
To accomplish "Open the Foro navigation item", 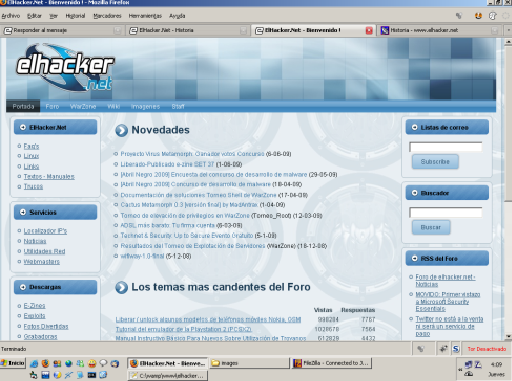I will 52,107.
